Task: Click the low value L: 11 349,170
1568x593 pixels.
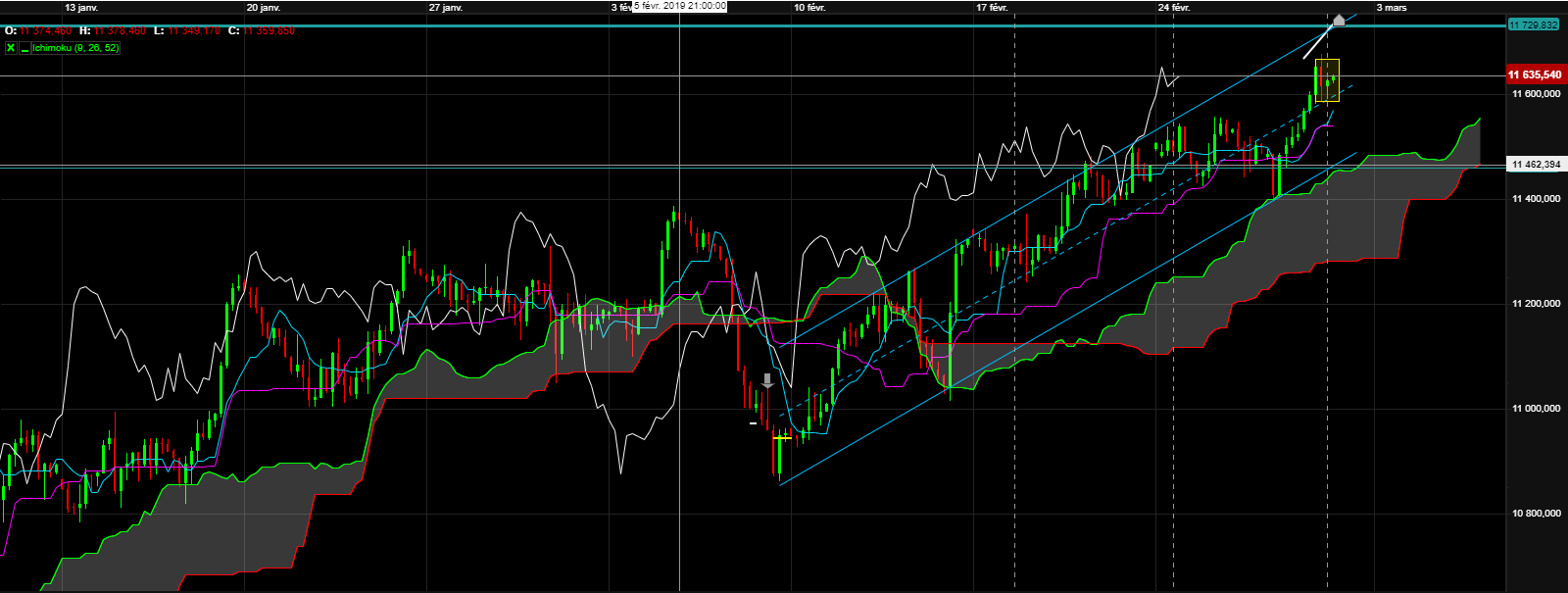Action: pyautogui.click(x=187, y=30)
